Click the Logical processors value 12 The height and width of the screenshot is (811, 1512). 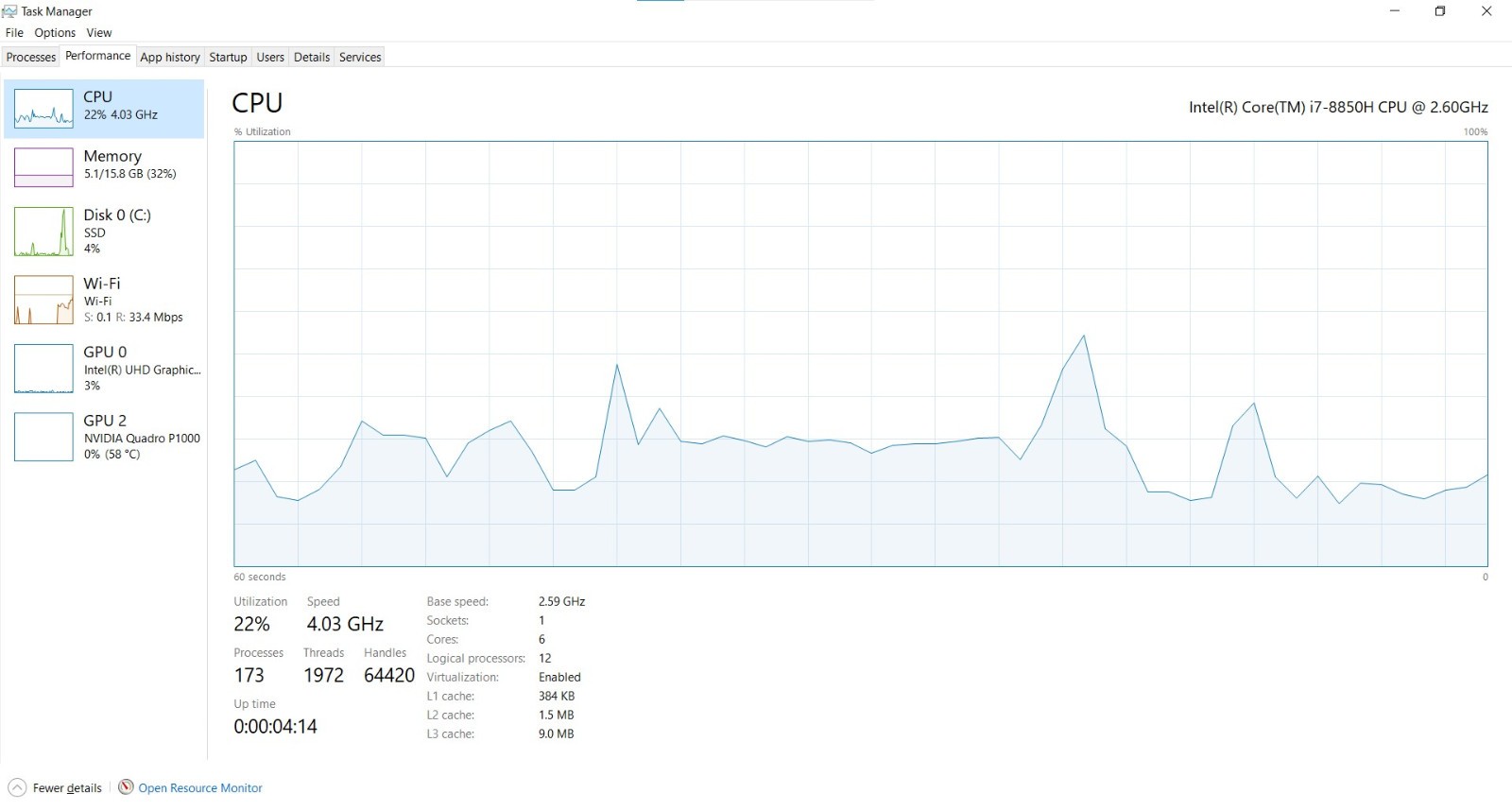click(x=544, y=658)
